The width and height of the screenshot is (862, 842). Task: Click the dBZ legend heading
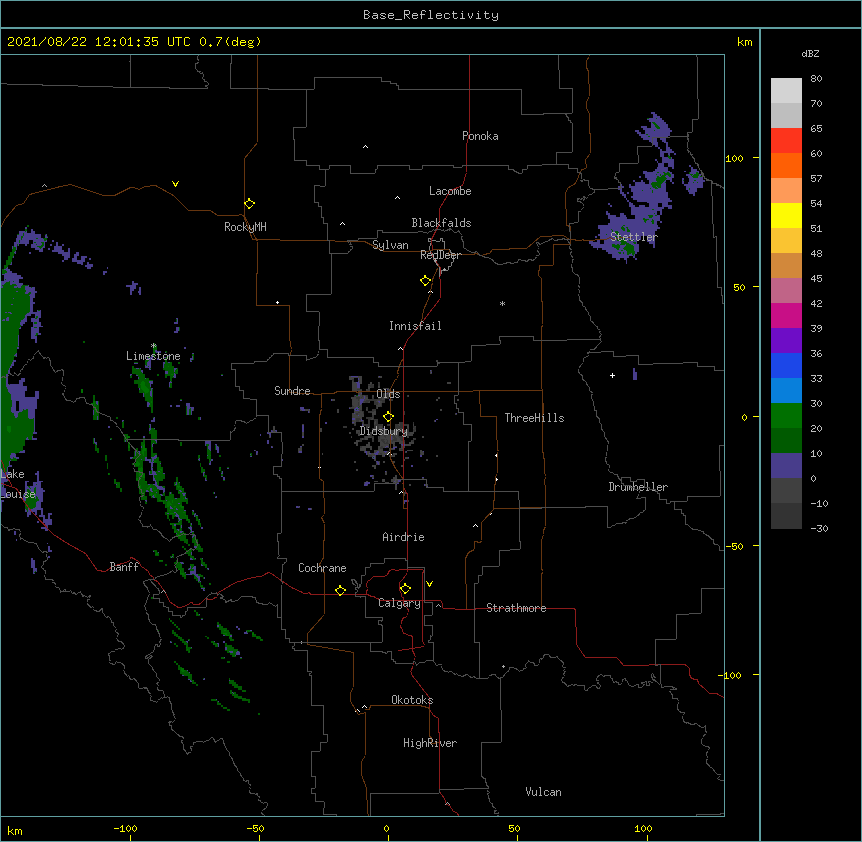click(x=810, y=53)
